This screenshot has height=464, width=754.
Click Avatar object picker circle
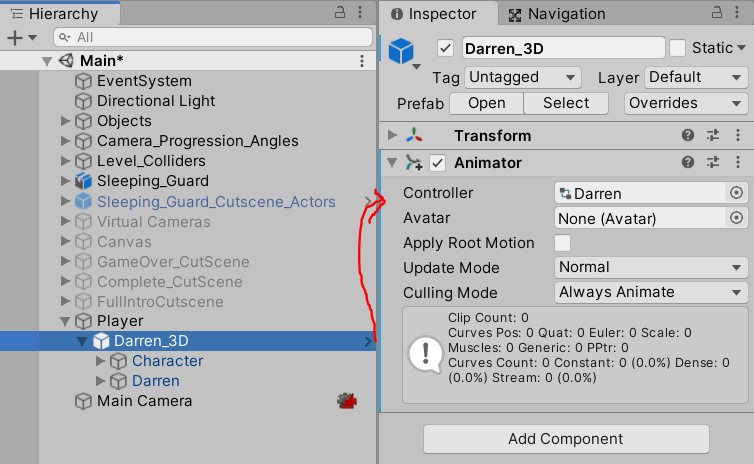coord(737,218)
